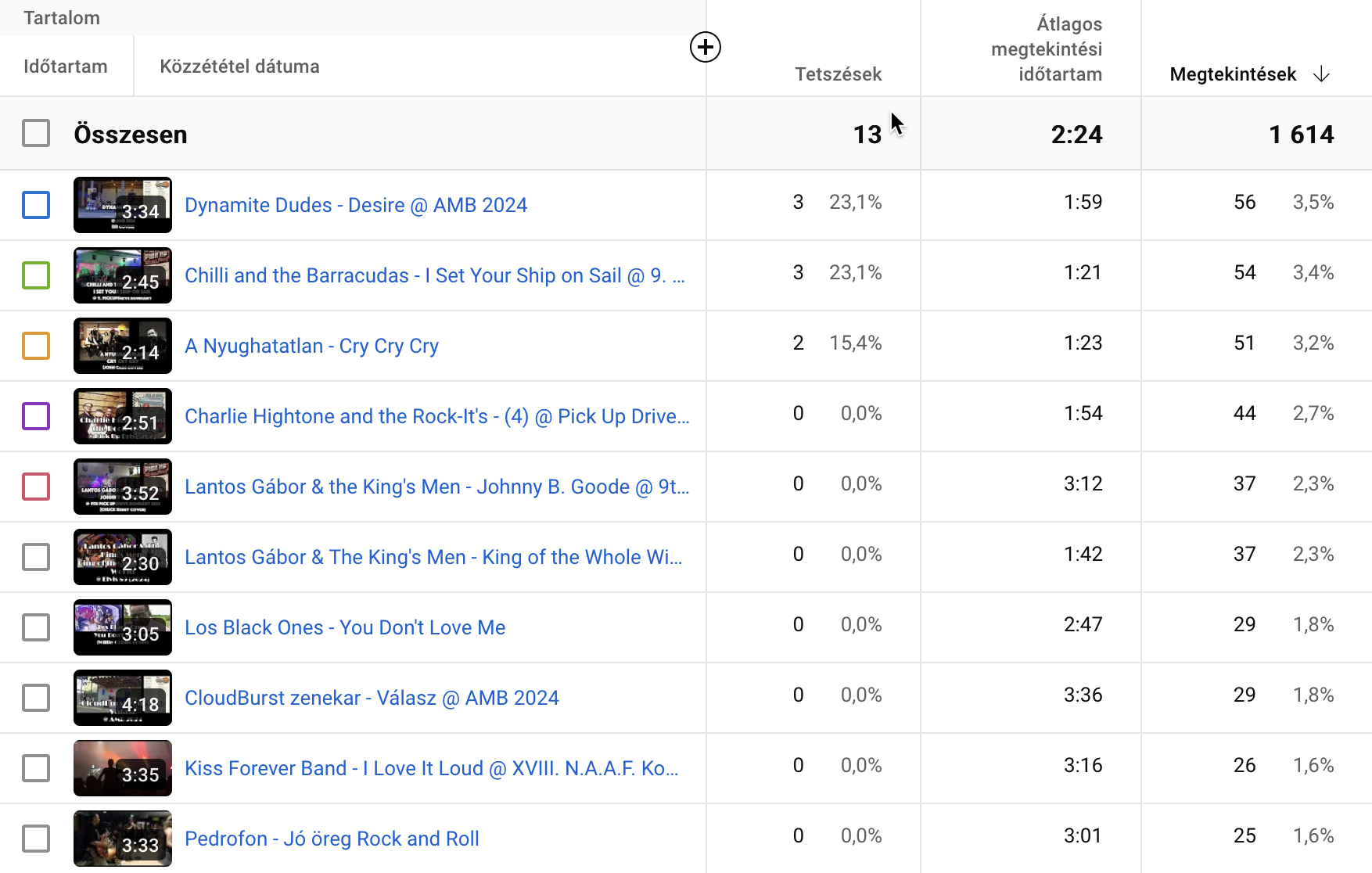Screen dimensions: 1372x873
Task: Toggle the purple Charlie Hightone checkbox
Action: (x=36, y=416)
